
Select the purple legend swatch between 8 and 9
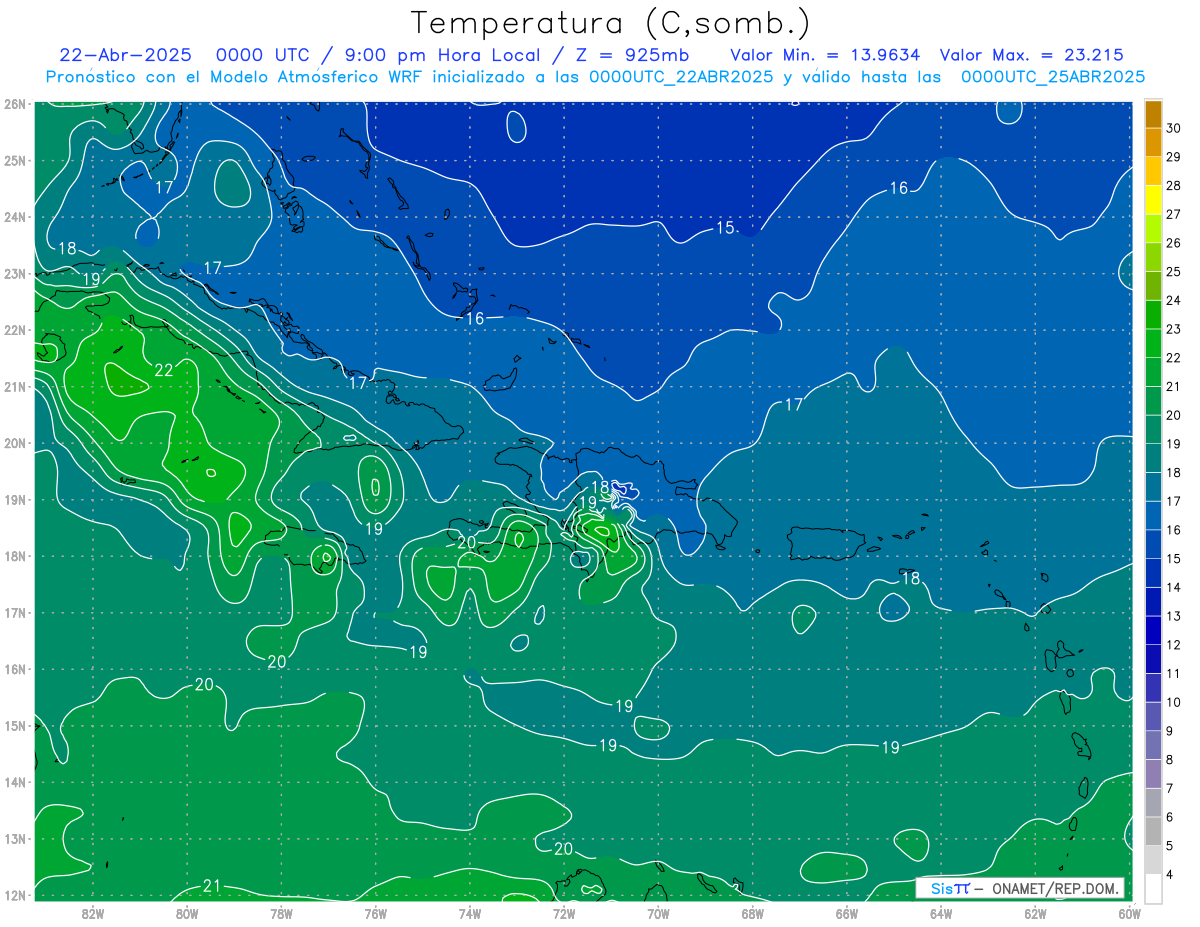click(x=1153, y=745)
